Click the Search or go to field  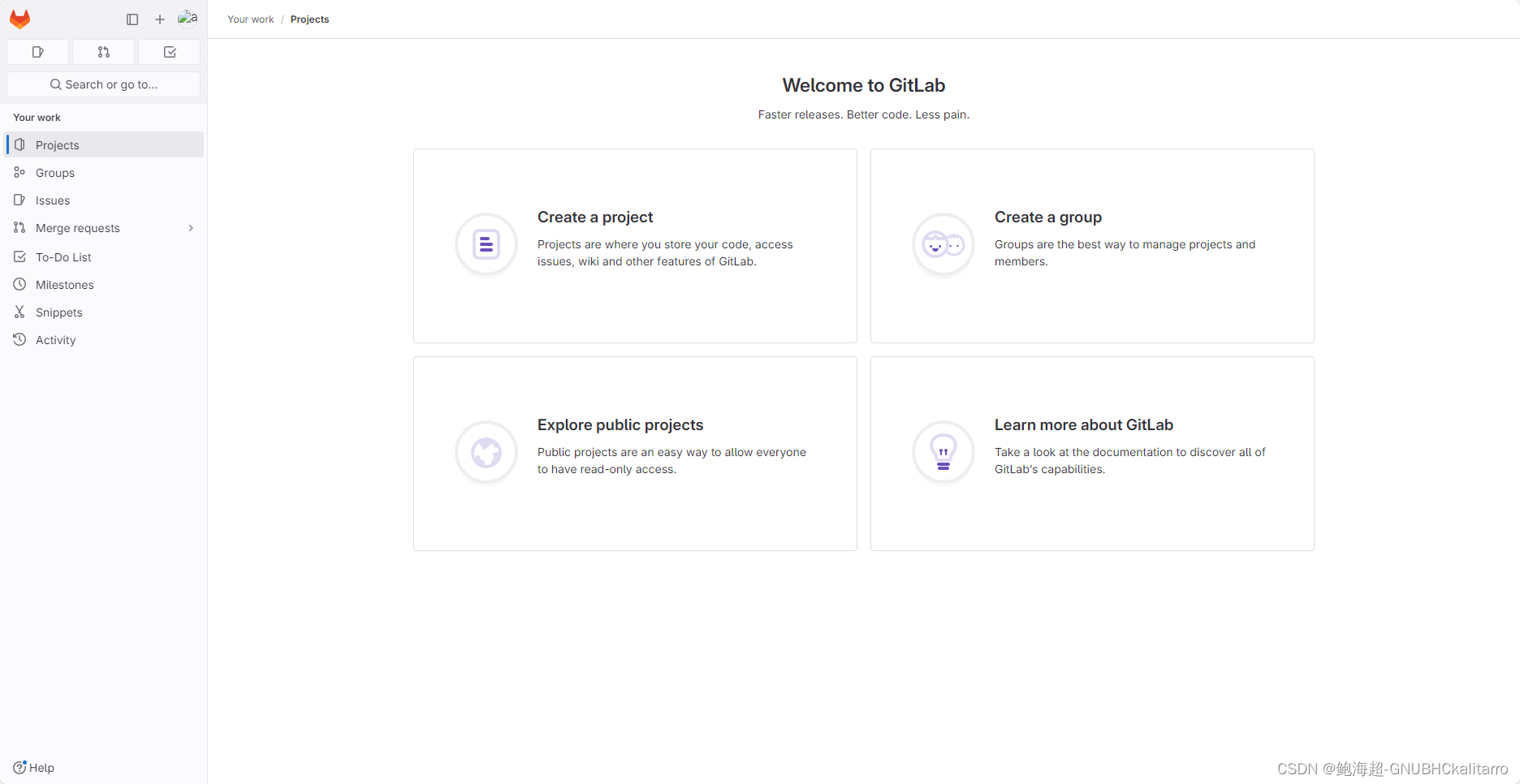click(104, 84)
